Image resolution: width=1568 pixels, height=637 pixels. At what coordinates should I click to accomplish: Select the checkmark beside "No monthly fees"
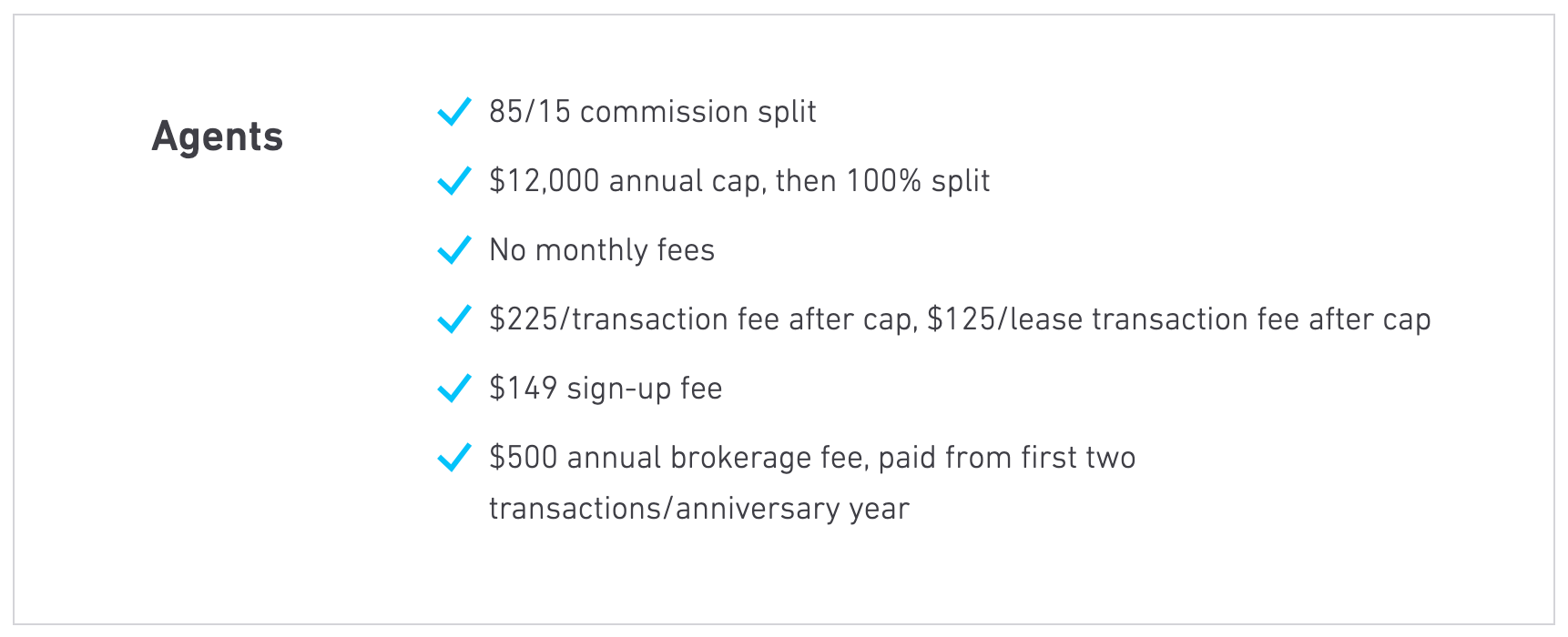point(454,250)
